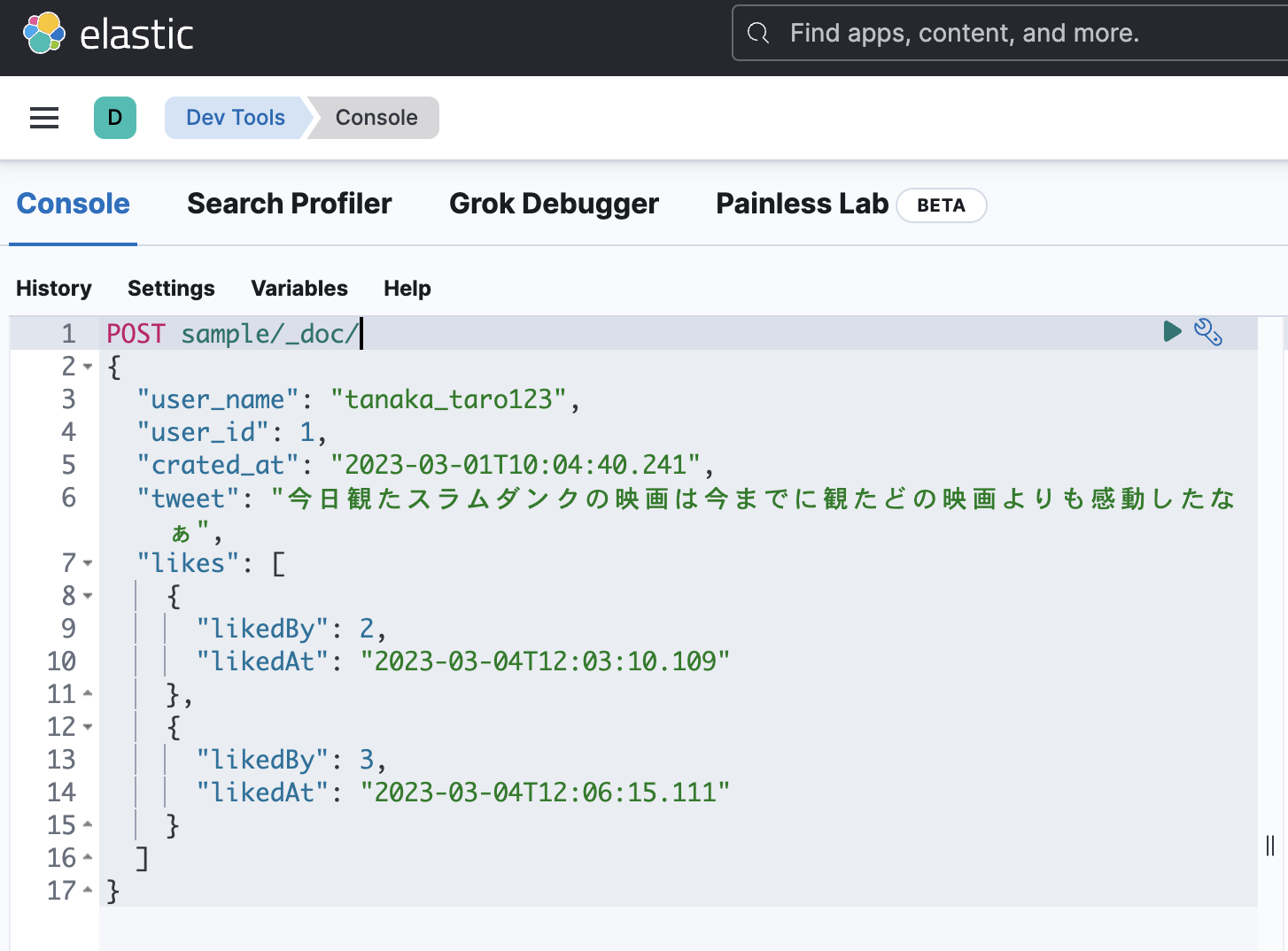Open the wrench request options menu
Screen dimensions: 1288x951
1208,331
